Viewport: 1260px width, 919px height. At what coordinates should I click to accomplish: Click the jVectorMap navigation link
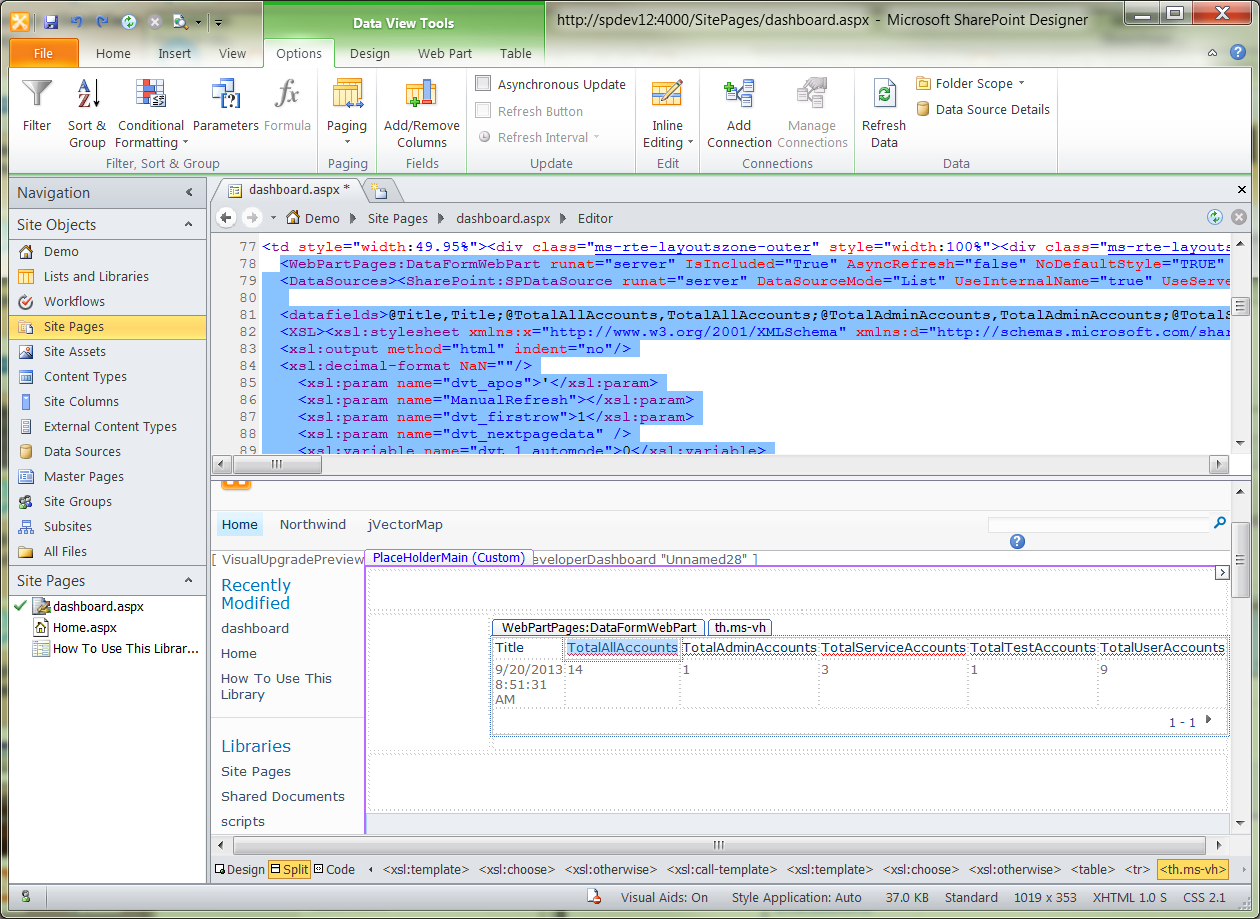[405, 524]
